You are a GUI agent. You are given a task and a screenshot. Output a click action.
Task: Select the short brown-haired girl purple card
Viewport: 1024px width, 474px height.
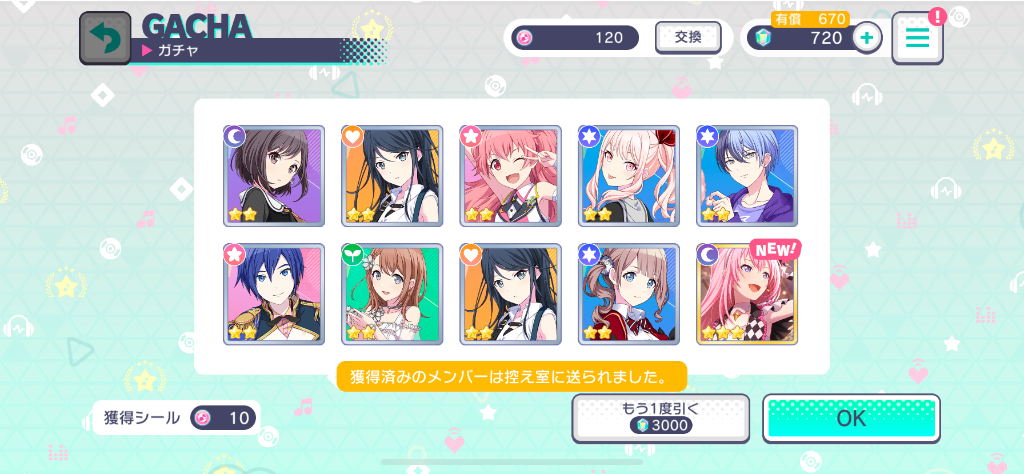pyautogui.click(x=274, y=176)
